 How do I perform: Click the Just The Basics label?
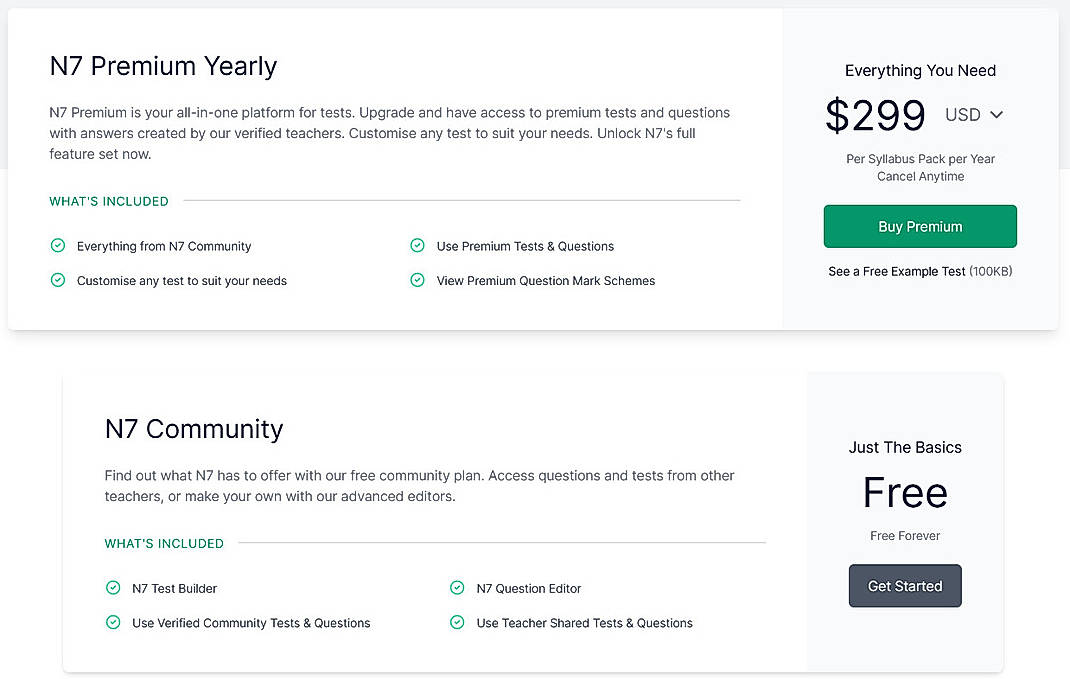pos(904,448)
